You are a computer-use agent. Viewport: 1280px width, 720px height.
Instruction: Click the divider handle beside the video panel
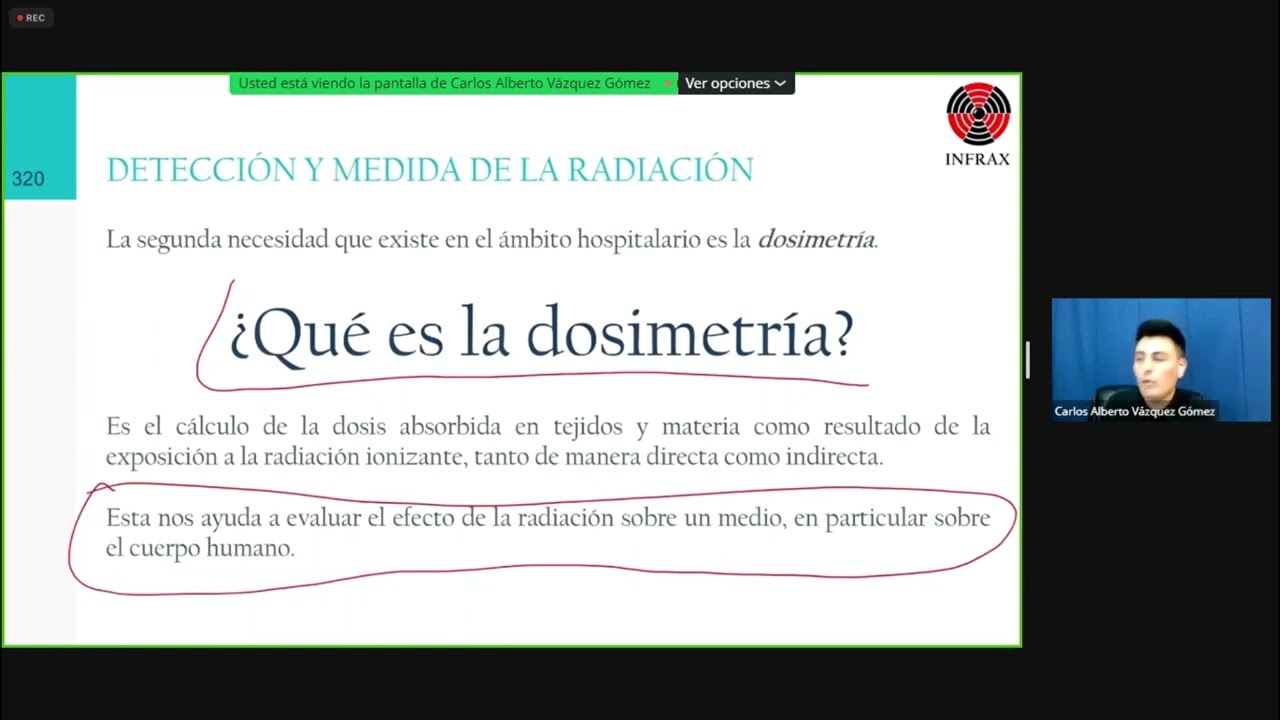1027,360
